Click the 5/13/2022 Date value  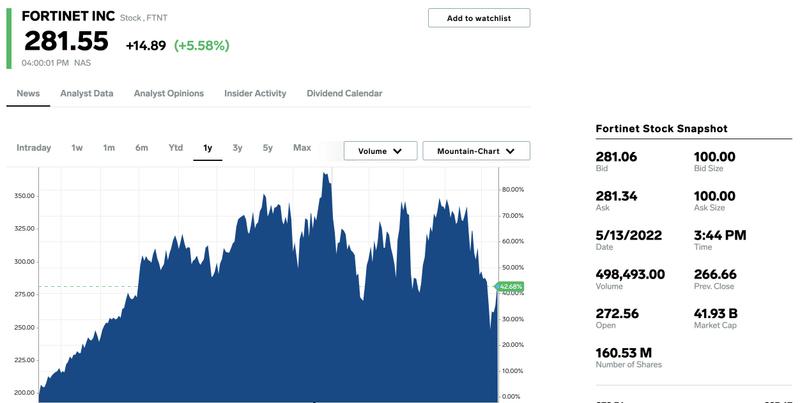tap(629, 235)
